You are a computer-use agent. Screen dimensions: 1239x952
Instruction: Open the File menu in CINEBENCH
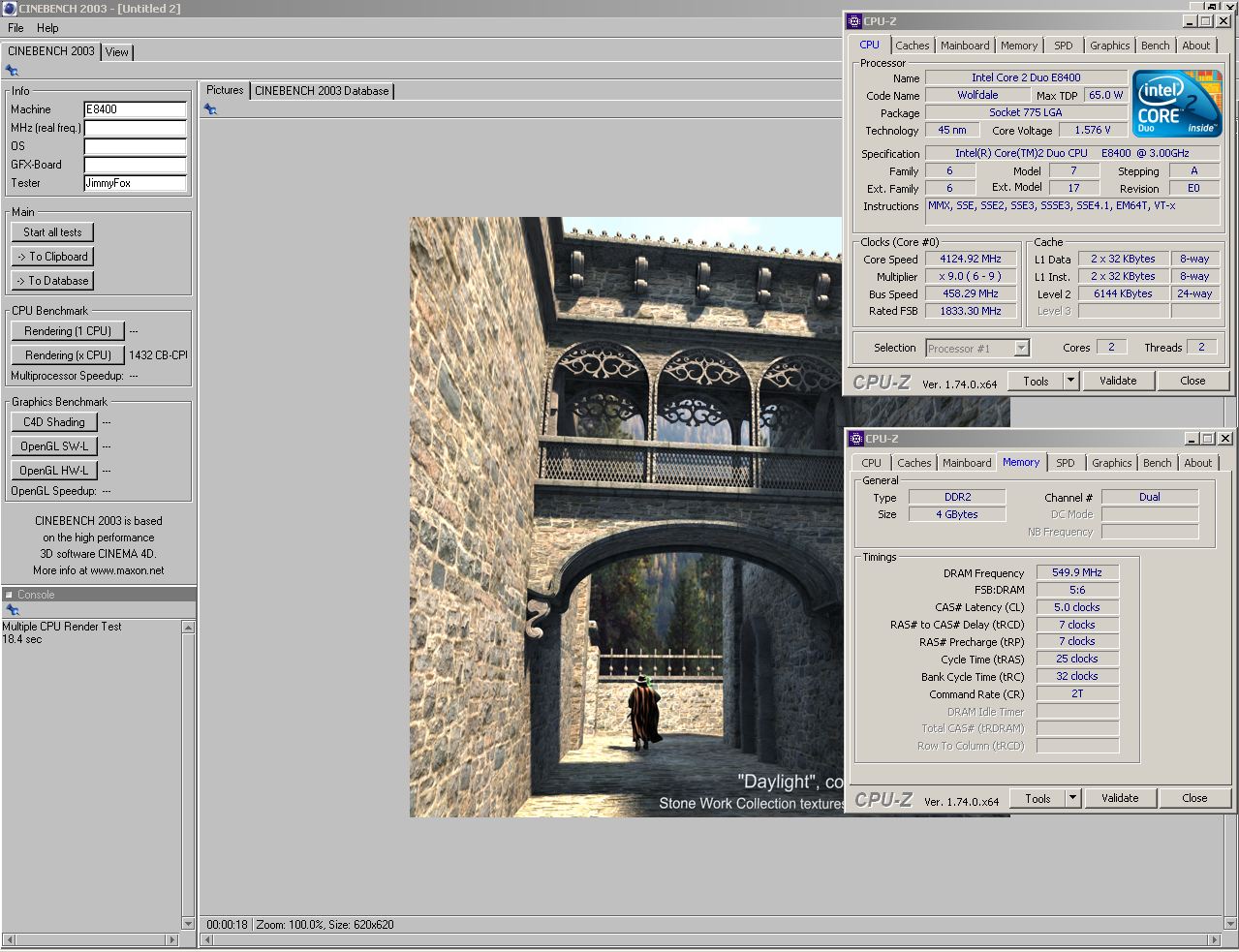coord(15,28)
